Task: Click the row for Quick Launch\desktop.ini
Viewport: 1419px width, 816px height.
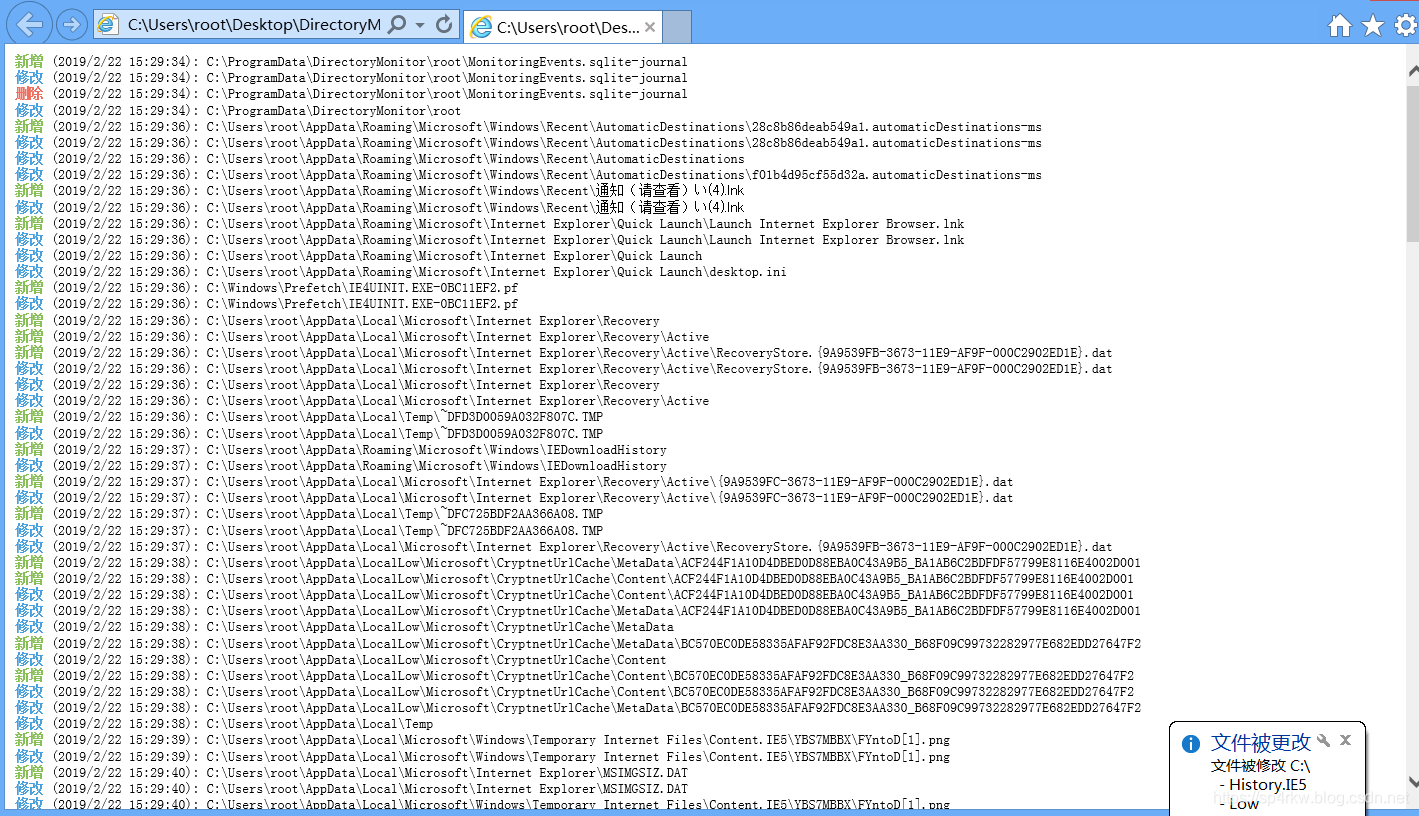Action: [401, 272]
